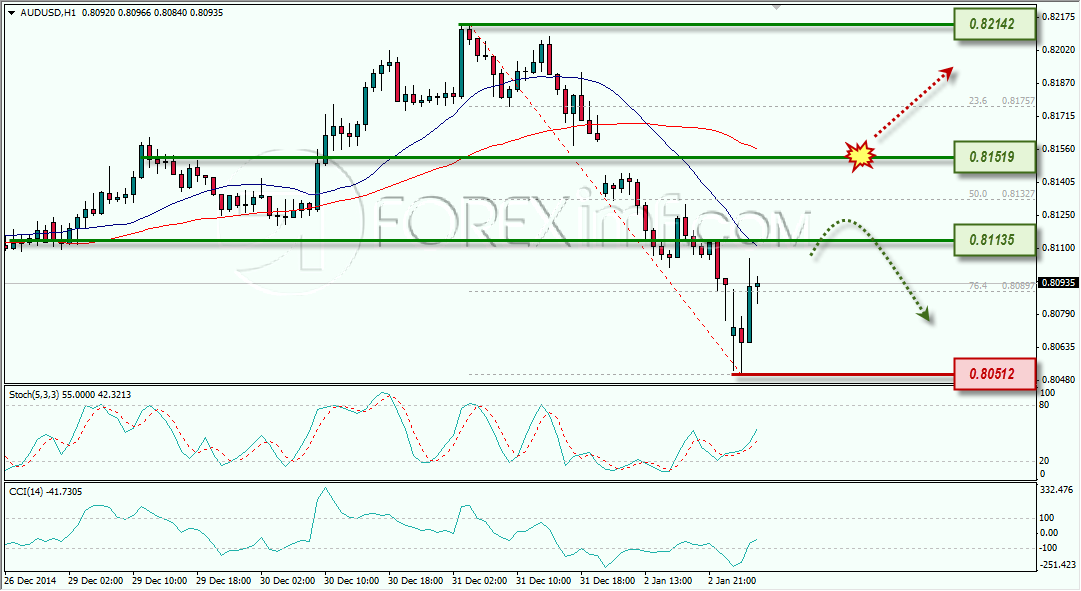
Task: Click the AUDUSD,H1 symbol title text
Action: (48, 12)
